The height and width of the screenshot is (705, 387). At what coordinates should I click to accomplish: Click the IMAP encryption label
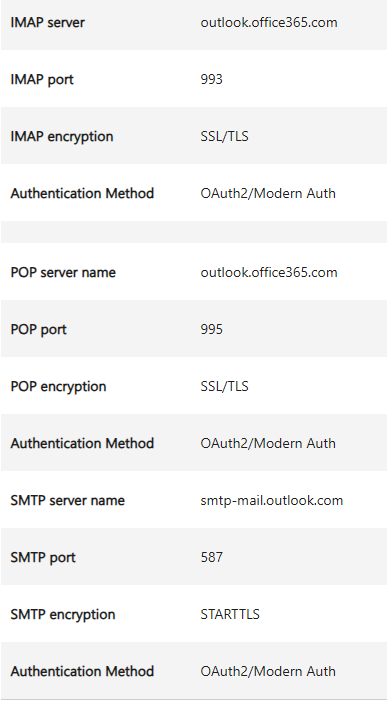tap(62, 137)
